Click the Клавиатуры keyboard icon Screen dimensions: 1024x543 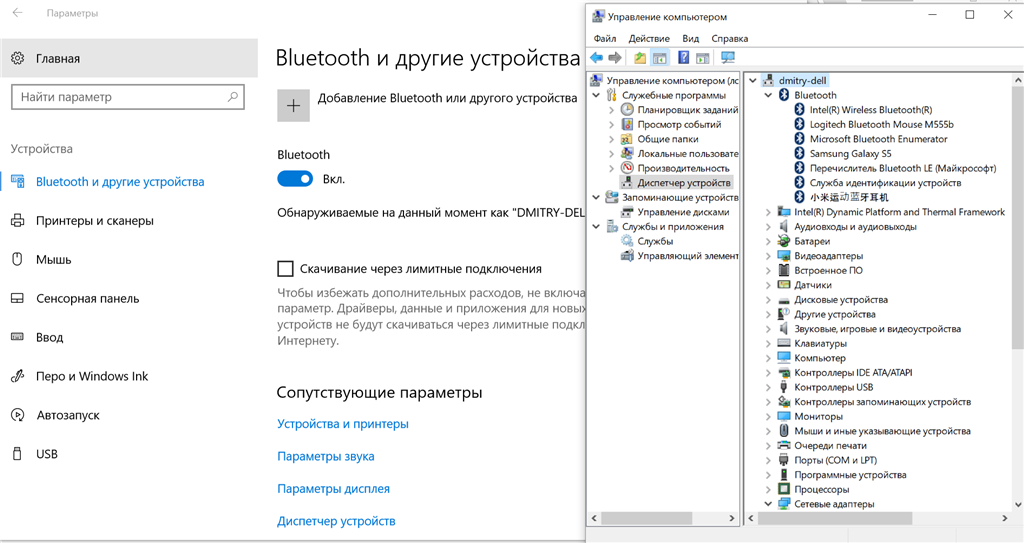784,343
